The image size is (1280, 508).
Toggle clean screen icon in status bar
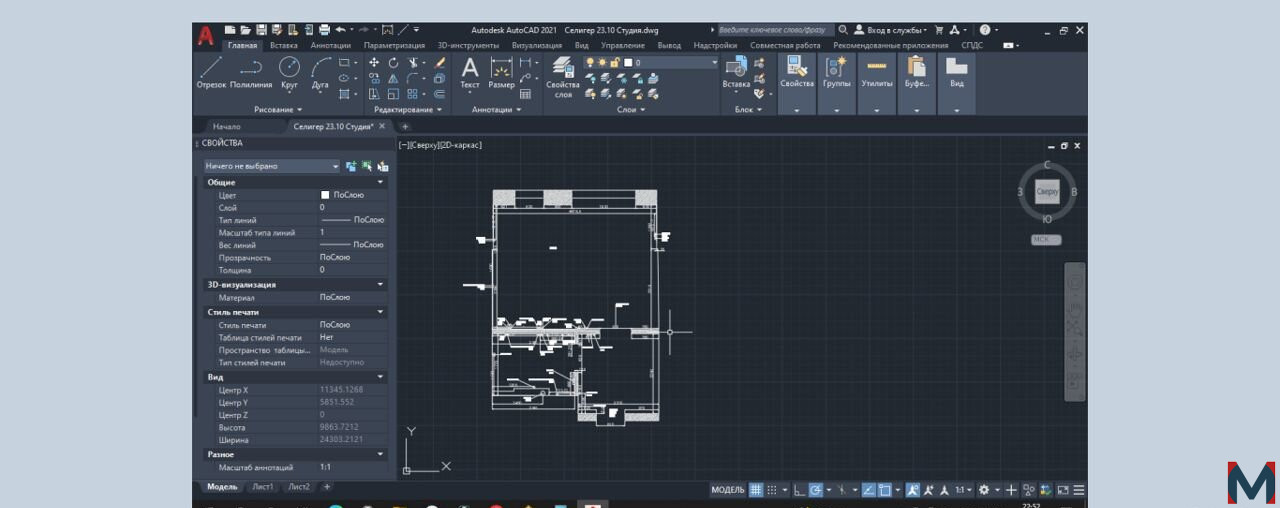pyautogui.click(x=1064, y=490)
